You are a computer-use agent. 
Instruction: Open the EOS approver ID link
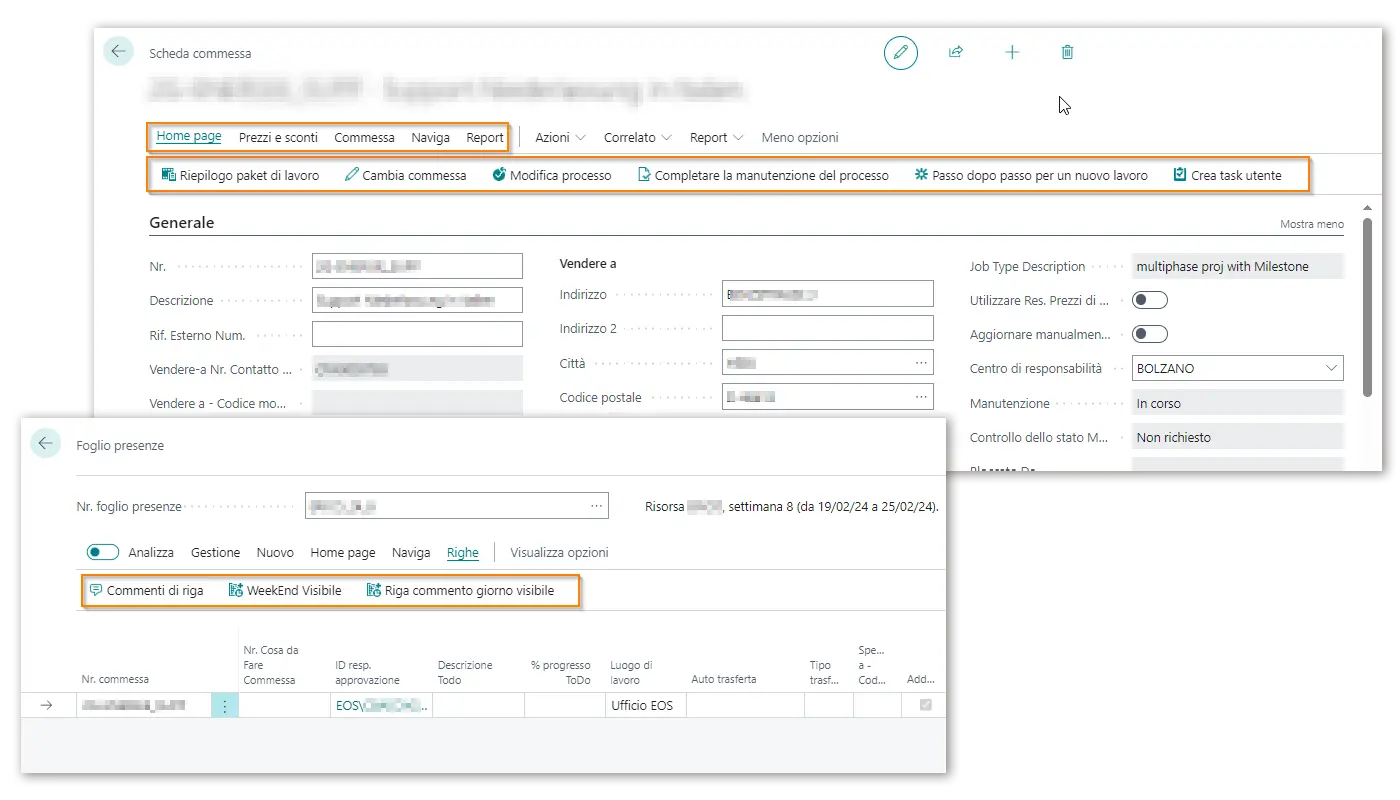tap(381, 705)
